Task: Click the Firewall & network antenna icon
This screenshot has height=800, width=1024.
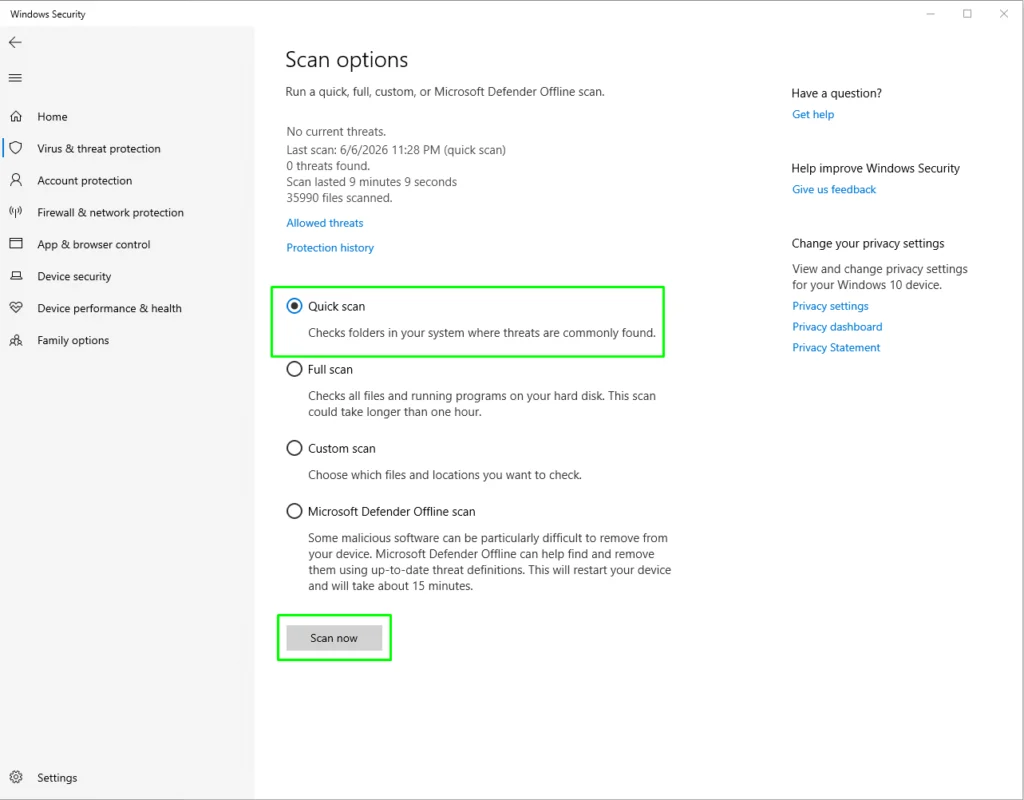Action: click(x=16, y=212)
